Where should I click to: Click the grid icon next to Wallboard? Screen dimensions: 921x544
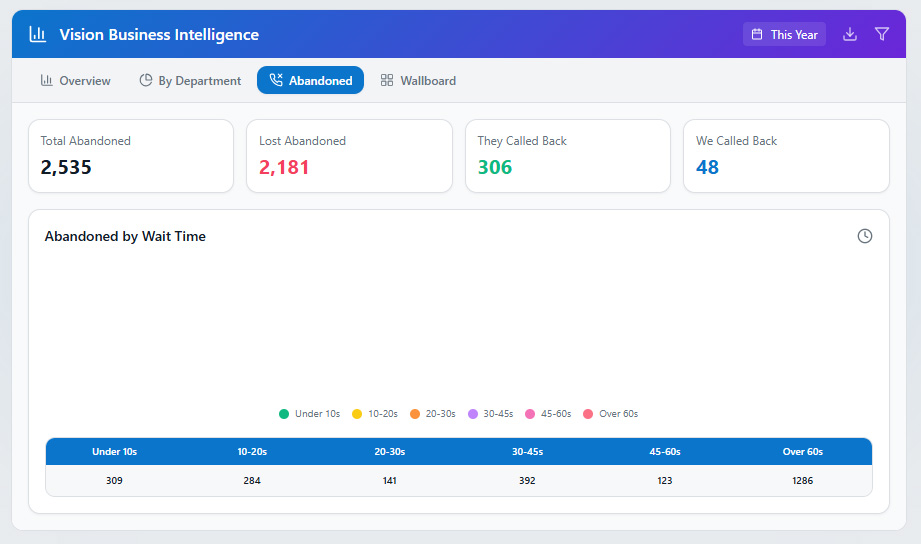pos(387,80)
